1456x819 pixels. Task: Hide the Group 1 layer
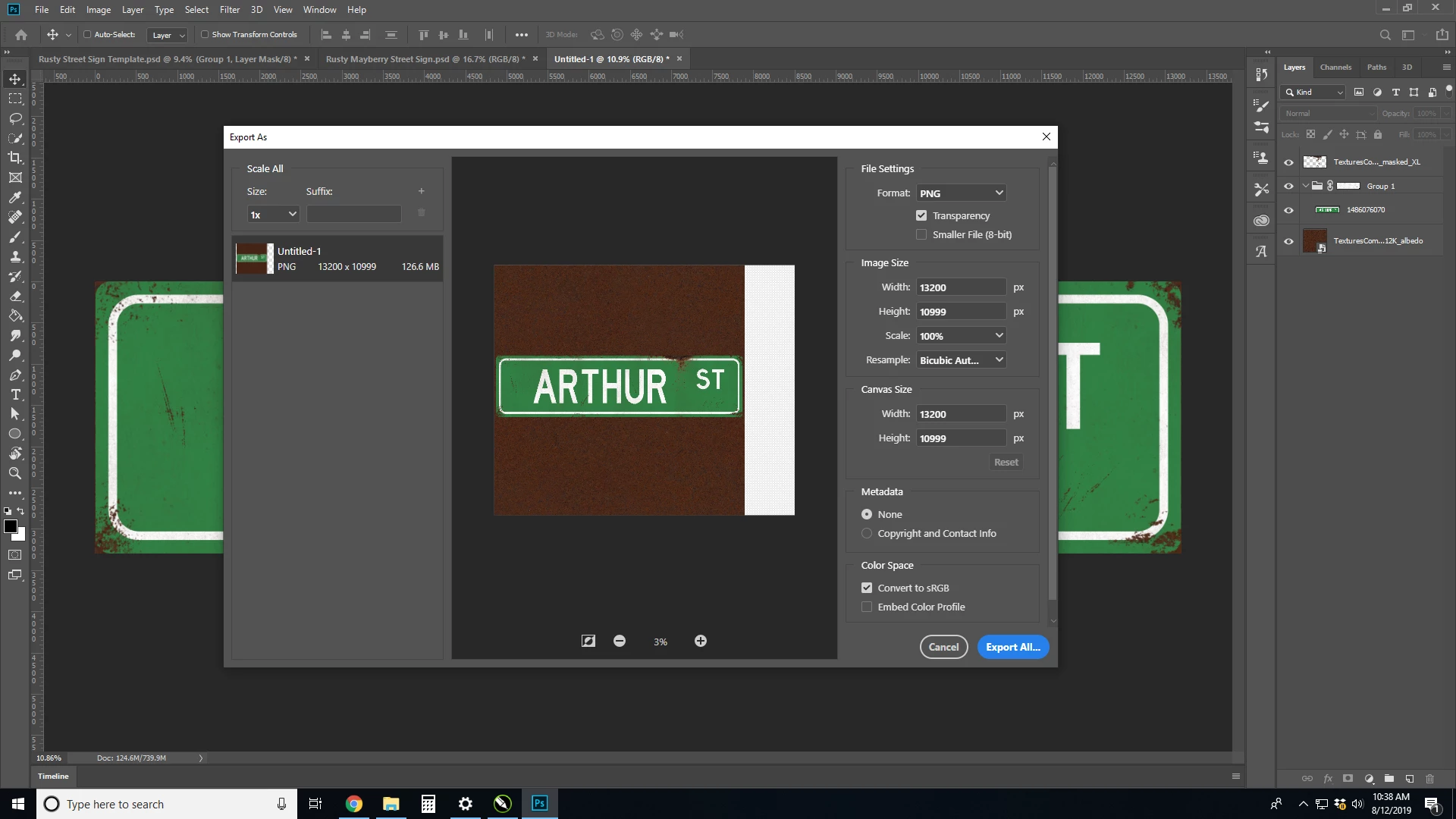tap(1288, 186)
